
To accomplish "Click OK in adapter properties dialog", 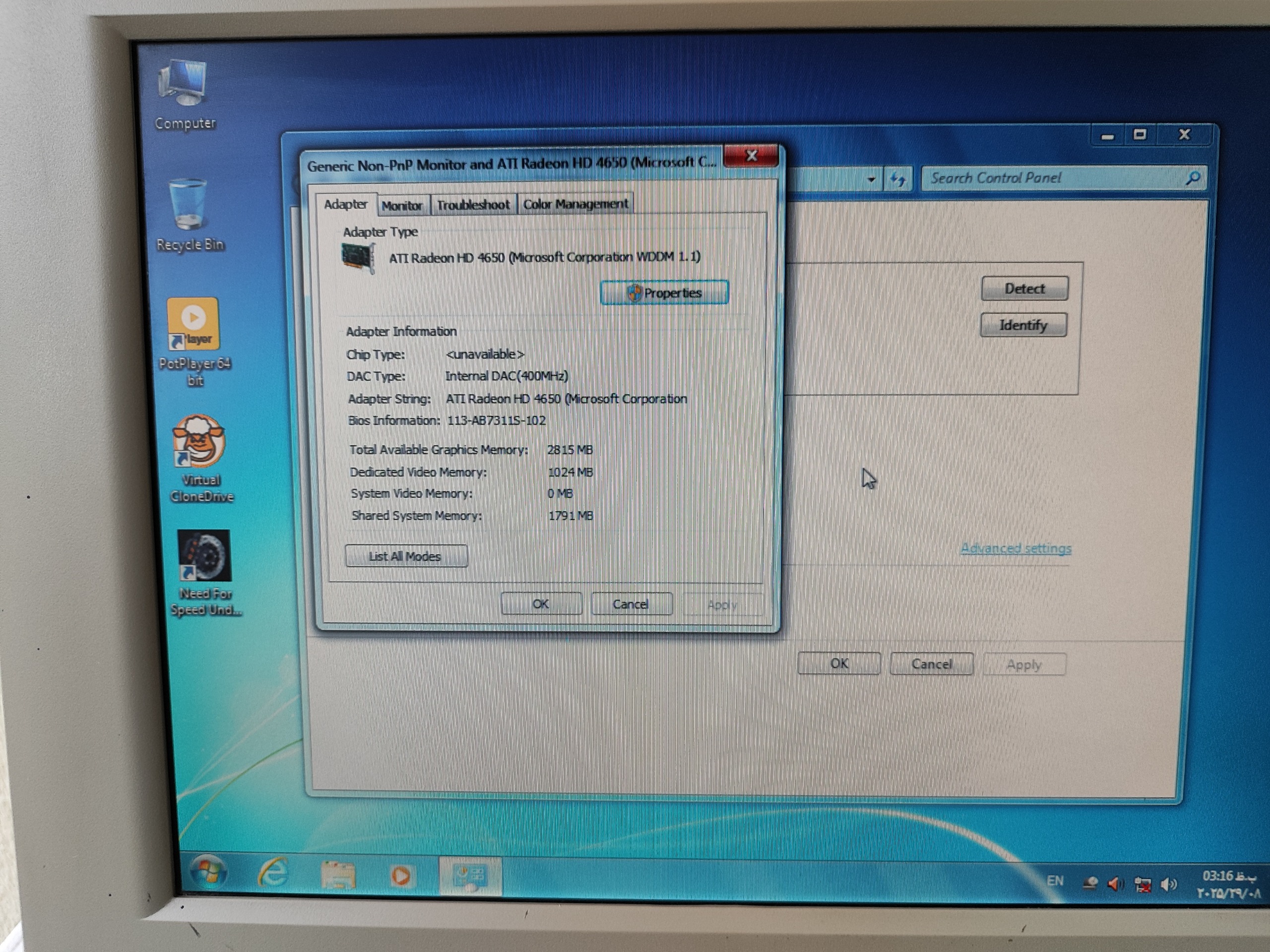I will [x=541, y=604].
